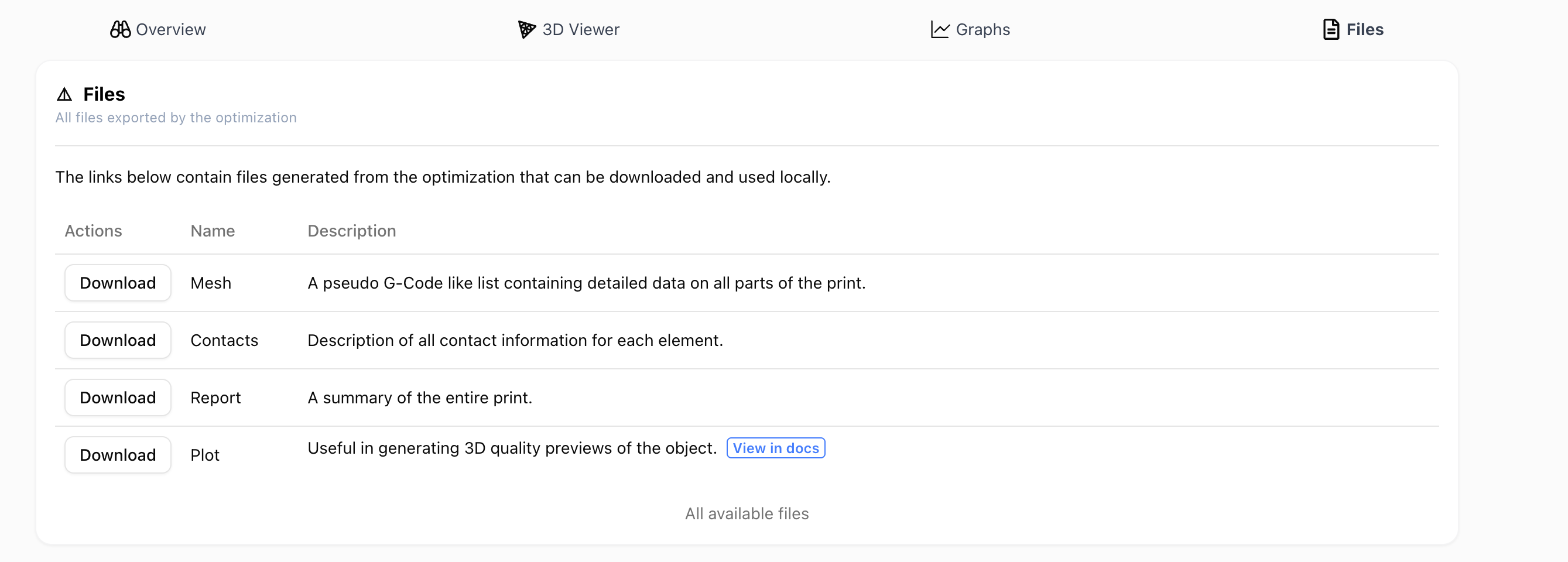Screen dimensions: 1568x562
Task: Click 'A summary of the entire print.'
Action: click(420, 397)
